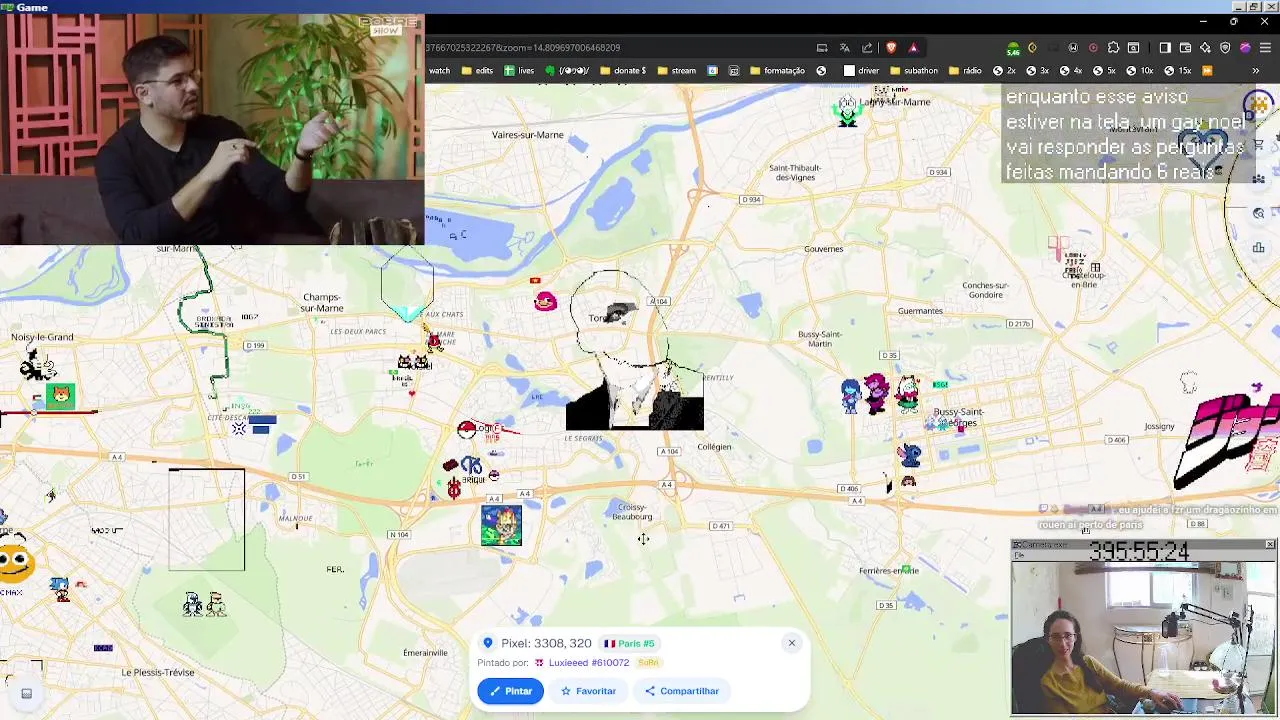
Task: Click the bottom-left map settings icon
Action: [x=26, y=693]
